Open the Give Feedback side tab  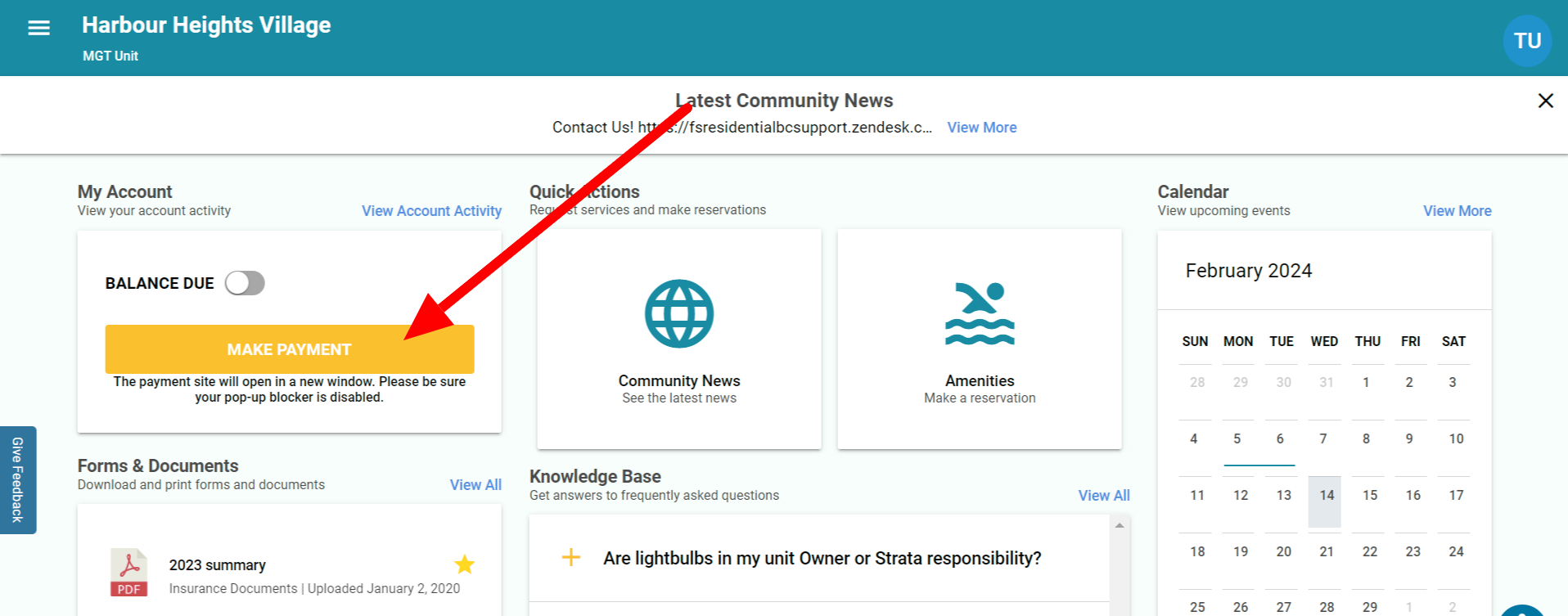tap(18, 480)
